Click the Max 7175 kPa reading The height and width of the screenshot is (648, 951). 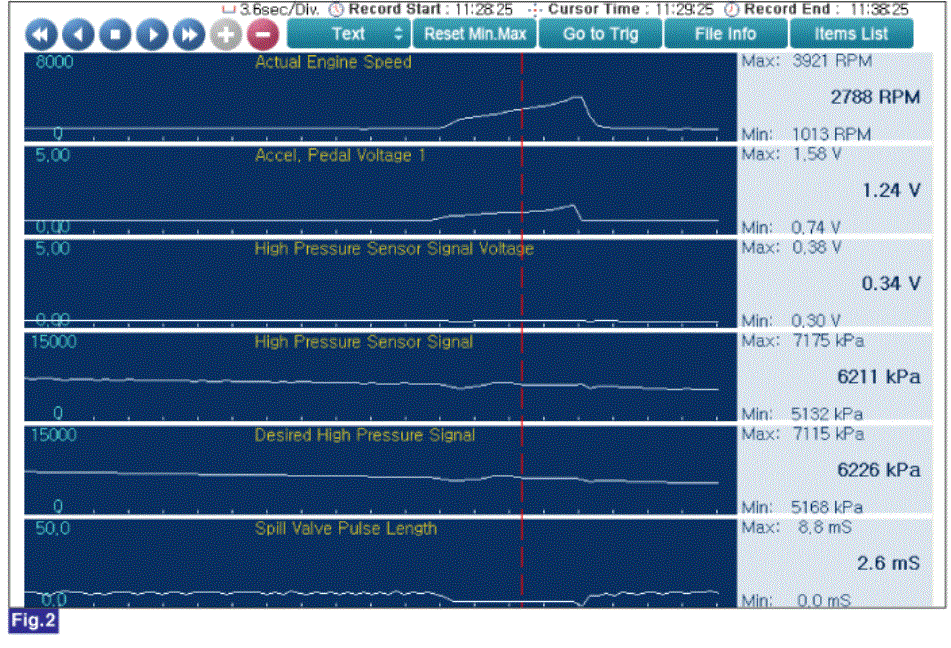tap(802, 341)
